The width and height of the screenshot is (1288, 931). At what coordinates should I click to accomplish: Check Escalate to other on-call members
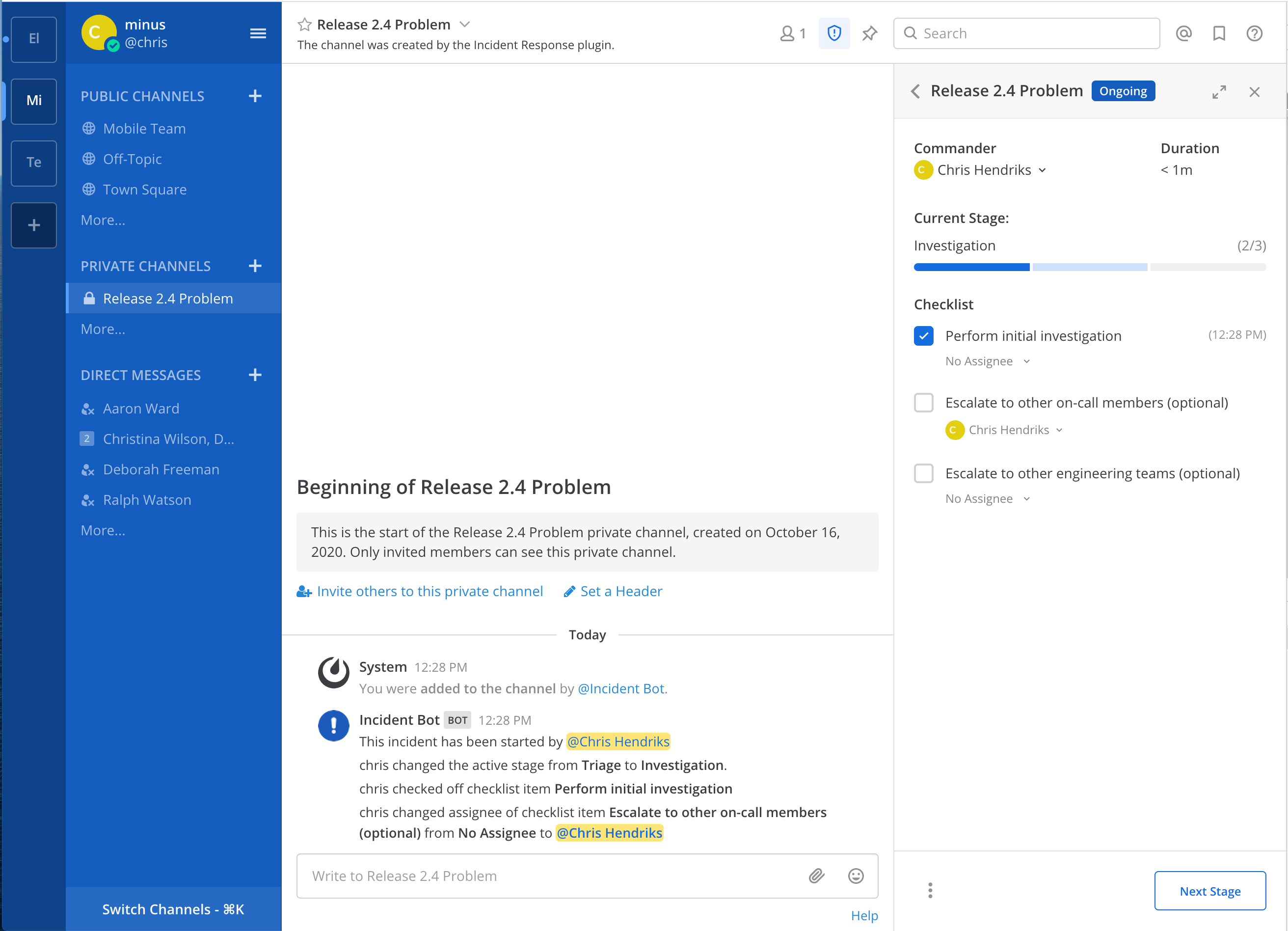click(x=923, y=403)
